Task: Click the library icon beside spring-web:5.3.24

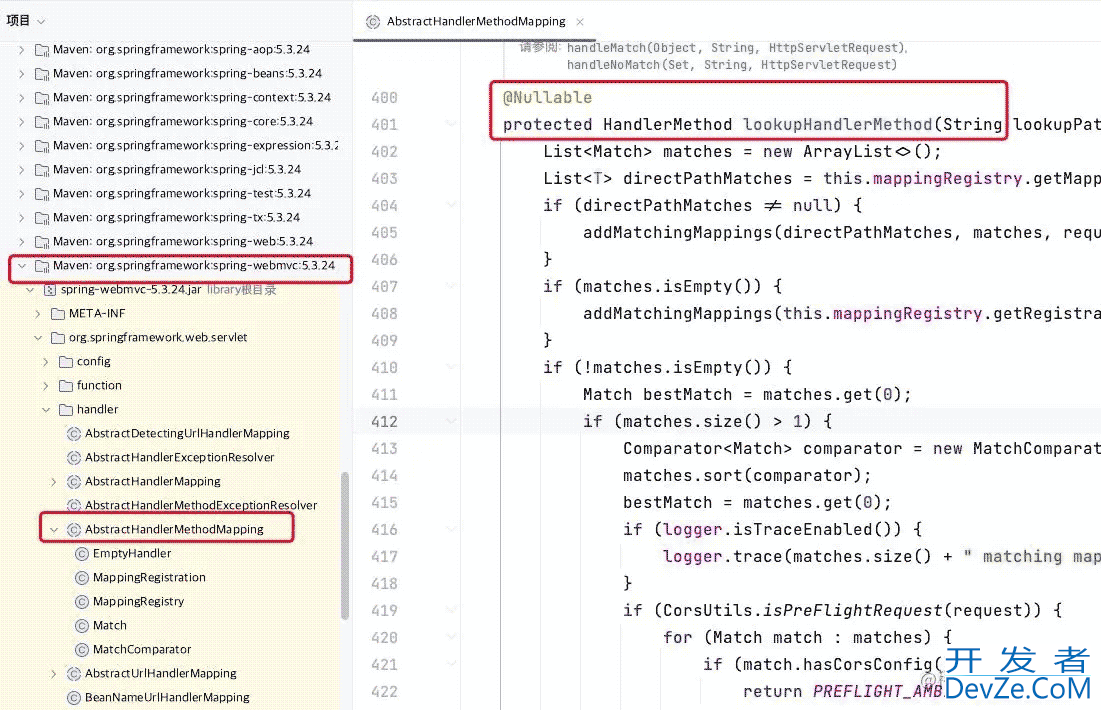Action: coord(42,242)
